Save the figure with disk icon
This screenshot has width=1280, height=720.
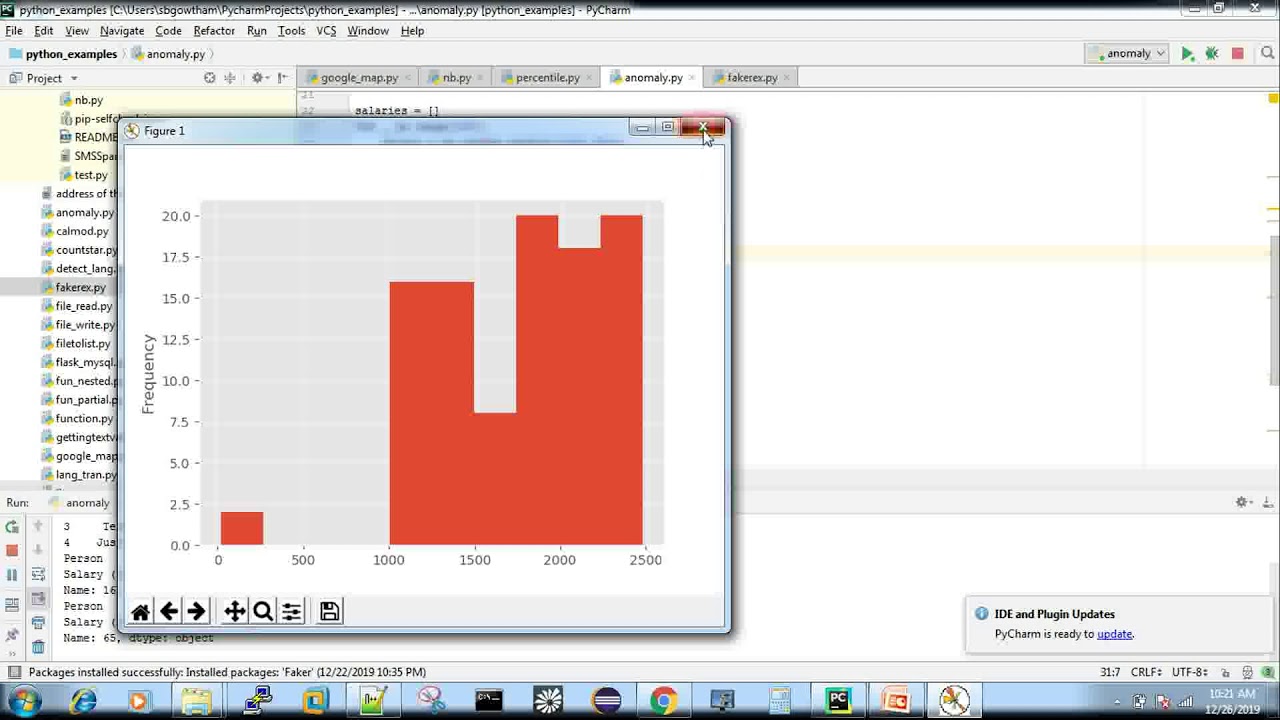pyautogui.click(x=329, y=612)
